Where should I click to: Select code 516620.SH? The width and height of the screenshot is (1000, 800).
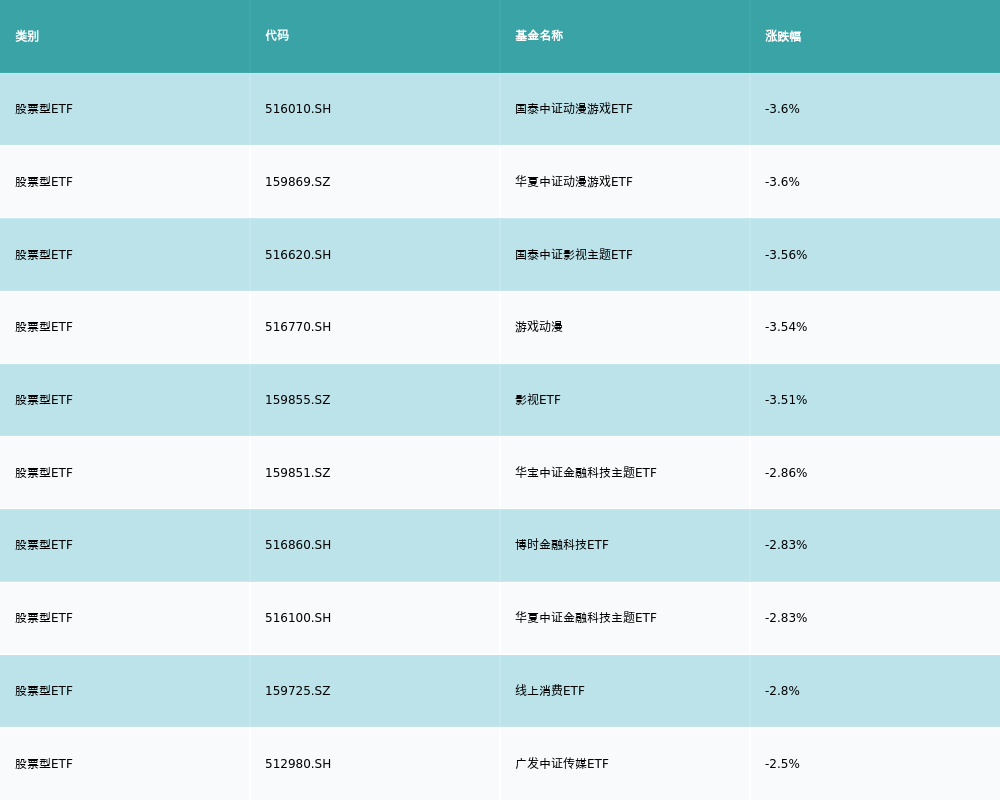click(x=298, y=255)
